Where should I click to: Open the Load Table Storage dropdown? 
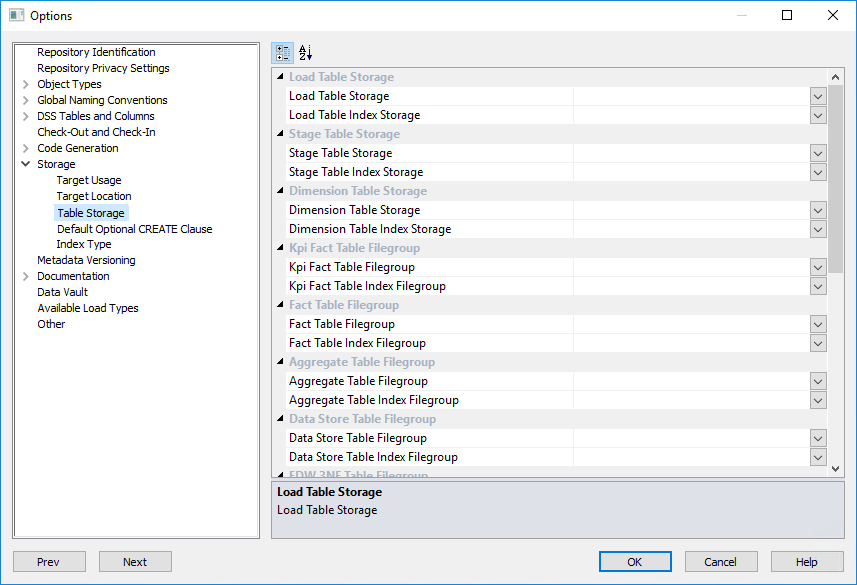(818, 96)
